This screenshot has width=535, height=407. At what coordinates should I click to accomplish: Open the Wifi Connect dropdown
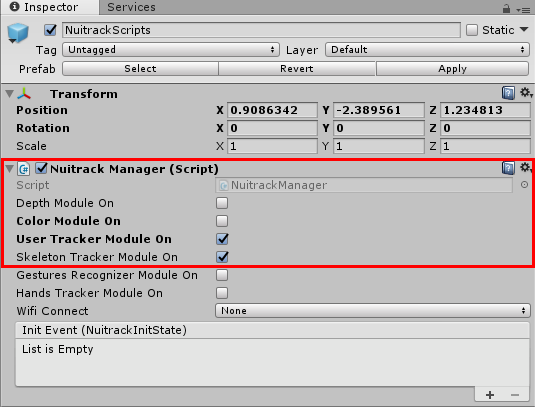coord(373,311)
